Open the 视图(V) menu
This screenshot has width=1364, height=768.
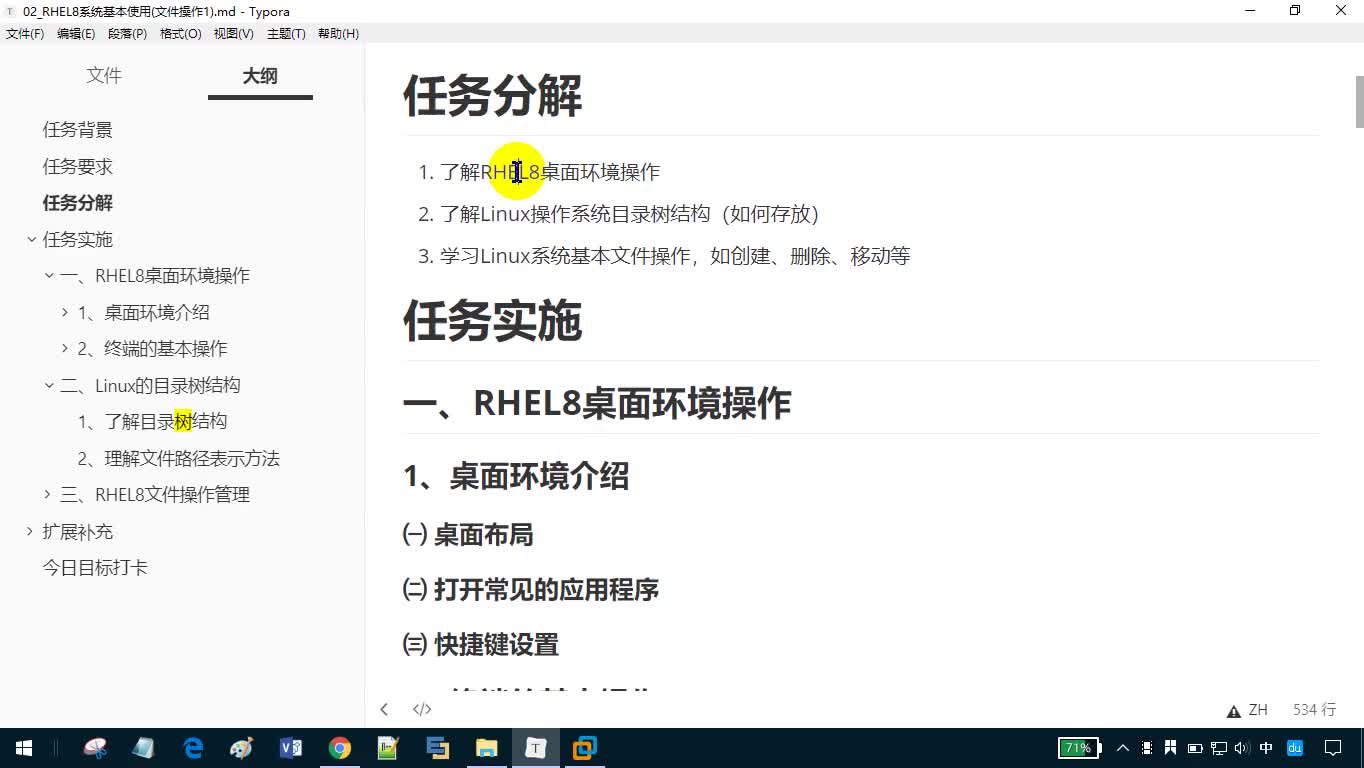[233, 34]
